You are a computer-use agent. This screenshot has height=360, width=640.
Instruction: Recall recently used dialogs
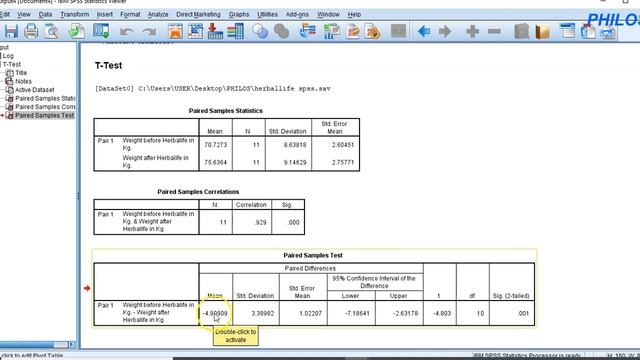[x=101, y=31]
